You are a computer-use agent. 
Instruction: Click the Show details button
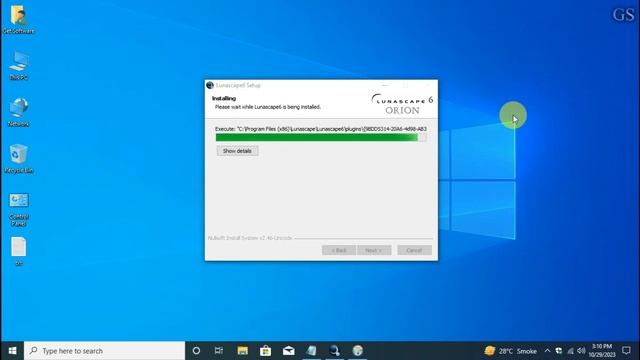click(237, 151)
